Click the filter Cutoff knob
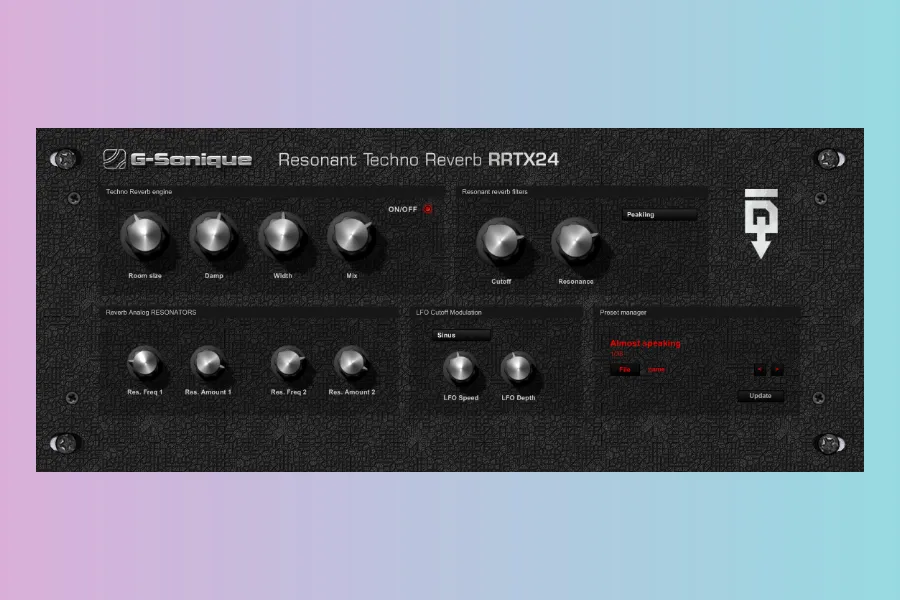 click(x=500, y=241)
